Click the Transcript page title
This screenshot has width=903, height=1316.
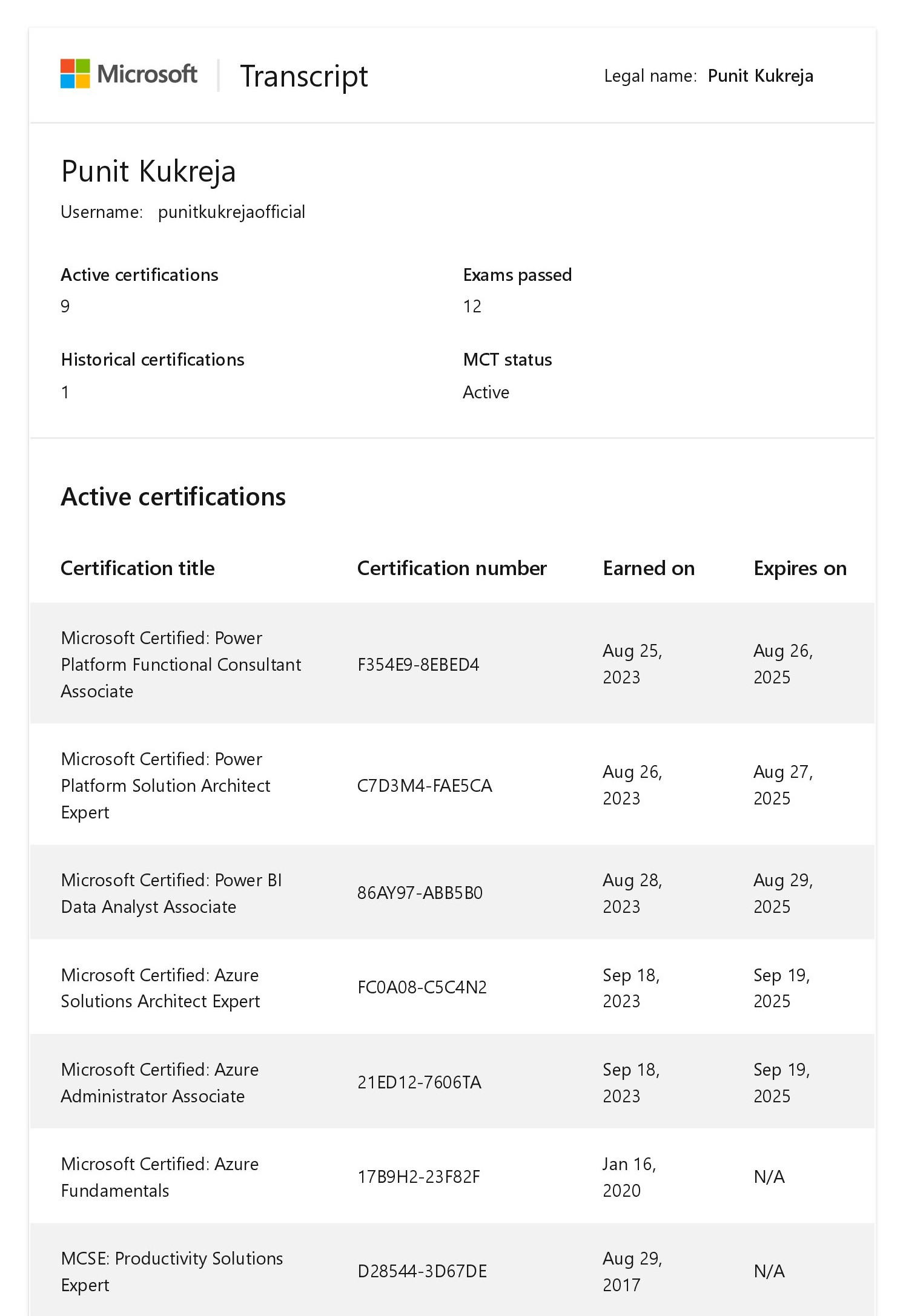tap(303, 76)
